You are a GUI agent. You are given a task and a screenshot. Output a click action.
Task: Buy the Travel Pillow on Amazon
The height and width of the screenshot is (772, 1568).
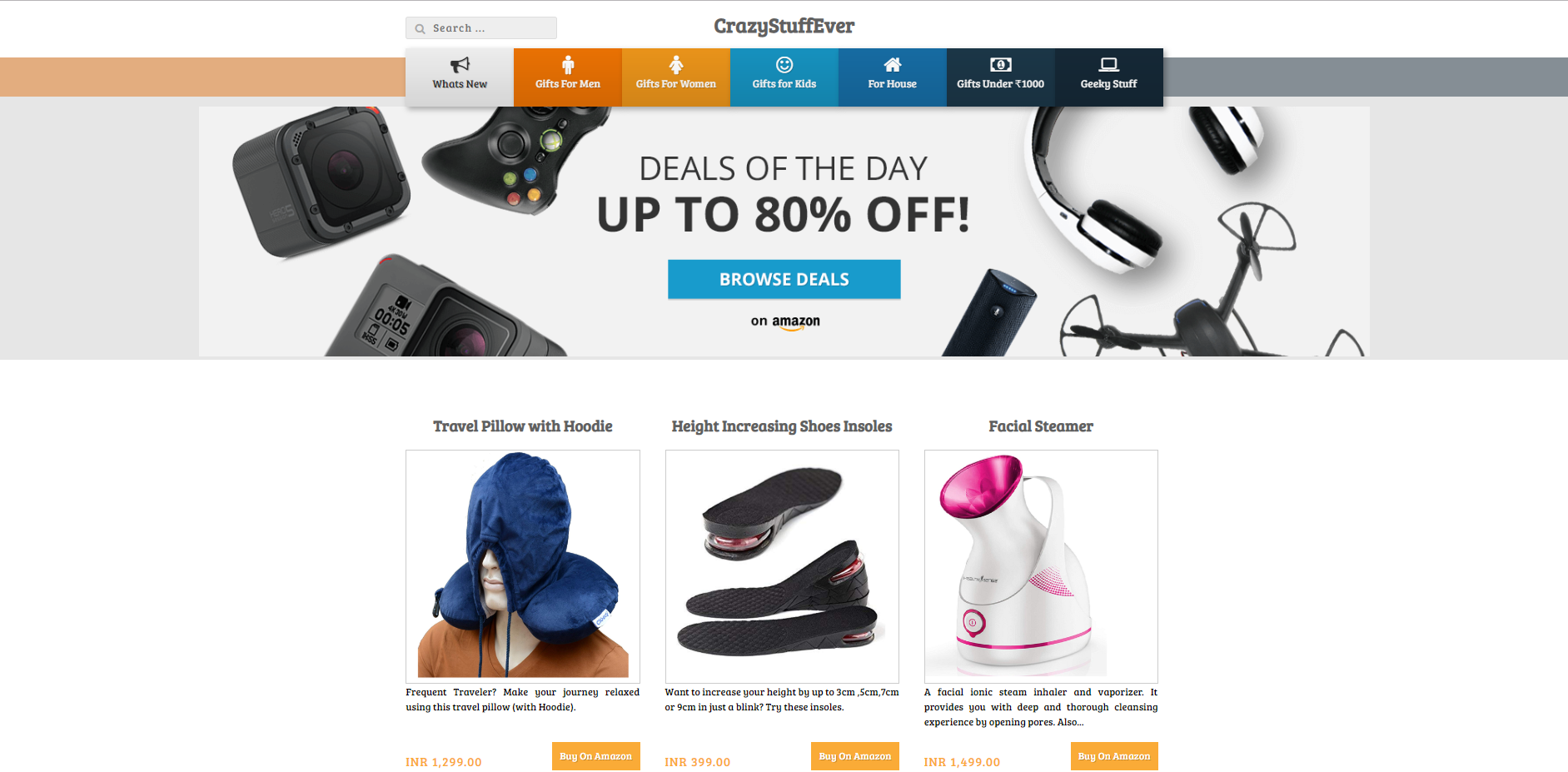(x=596, y=756)
